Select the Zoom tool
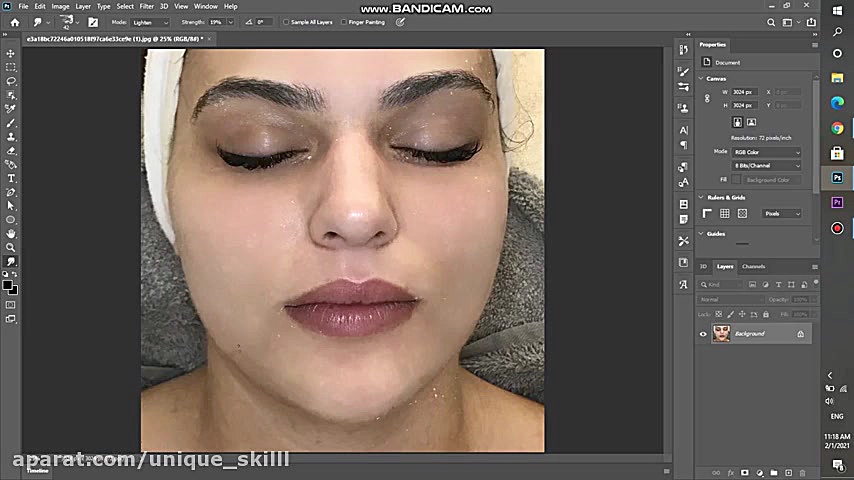The width and height of the screenshot is (854, 480). coord(11,247)
